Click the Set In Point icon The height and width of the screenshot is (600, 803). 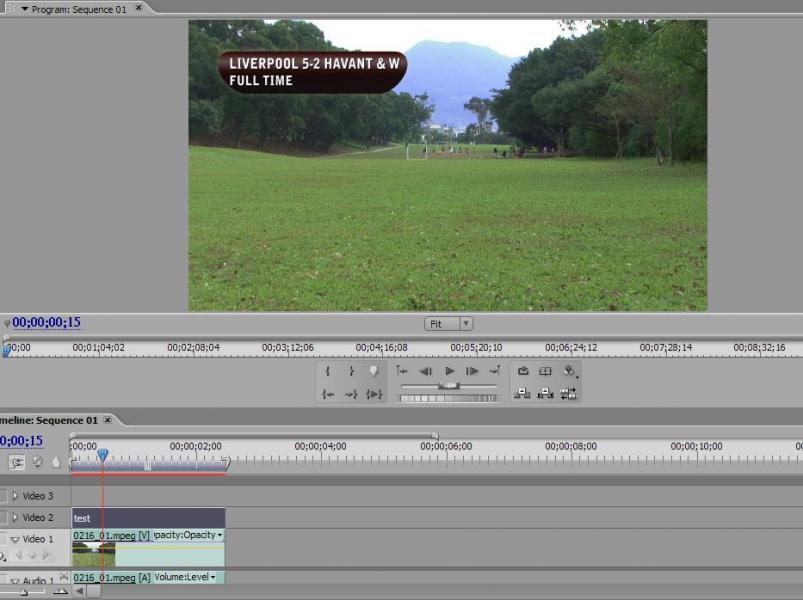328,371
